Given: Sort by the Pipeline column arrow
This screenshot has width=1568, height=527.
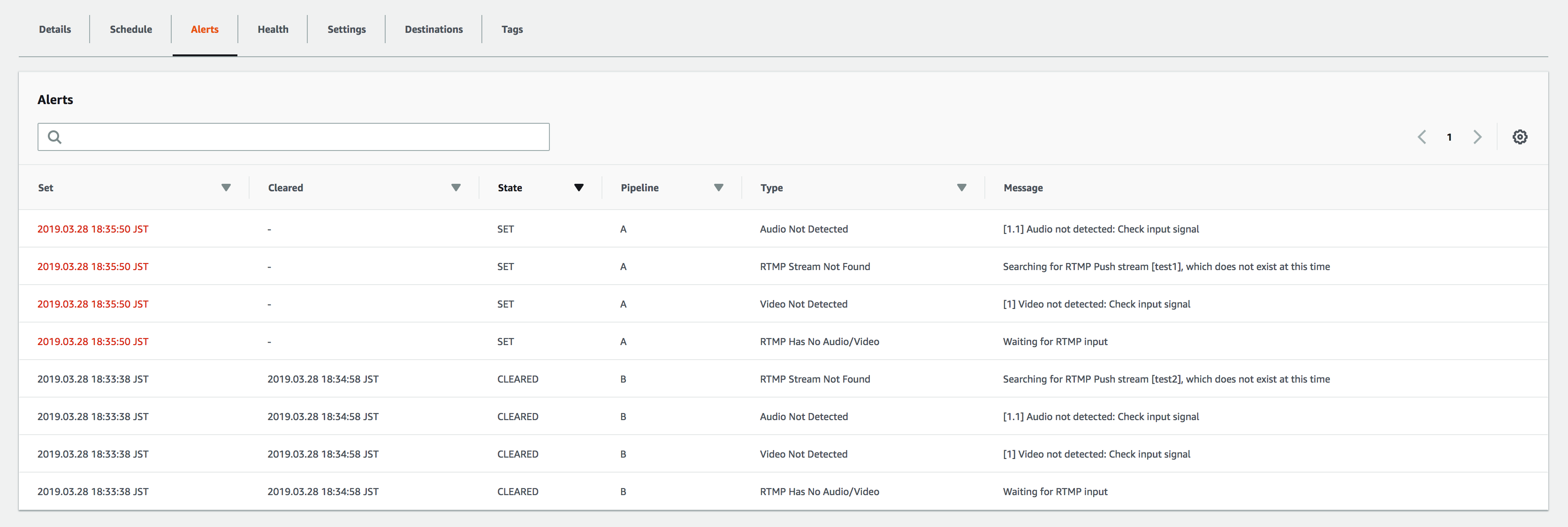Looking at the screenshot, I should [x=718, y=188].
